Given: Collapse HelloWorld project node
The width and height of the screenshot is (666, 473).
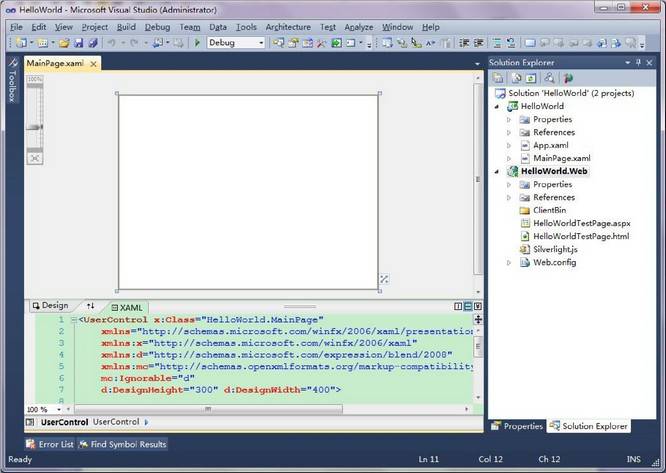Looking at the screenshot, I should click(x=497, y=107).
